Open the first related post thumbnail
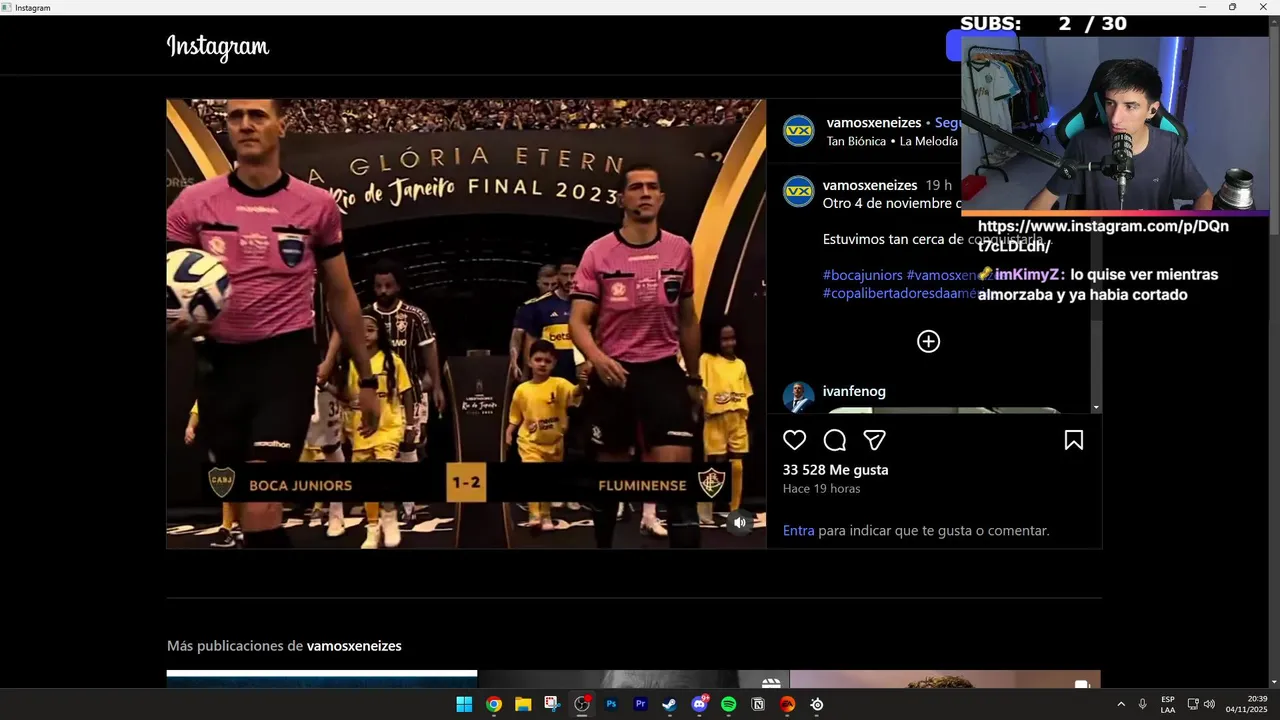 [322, 679]
